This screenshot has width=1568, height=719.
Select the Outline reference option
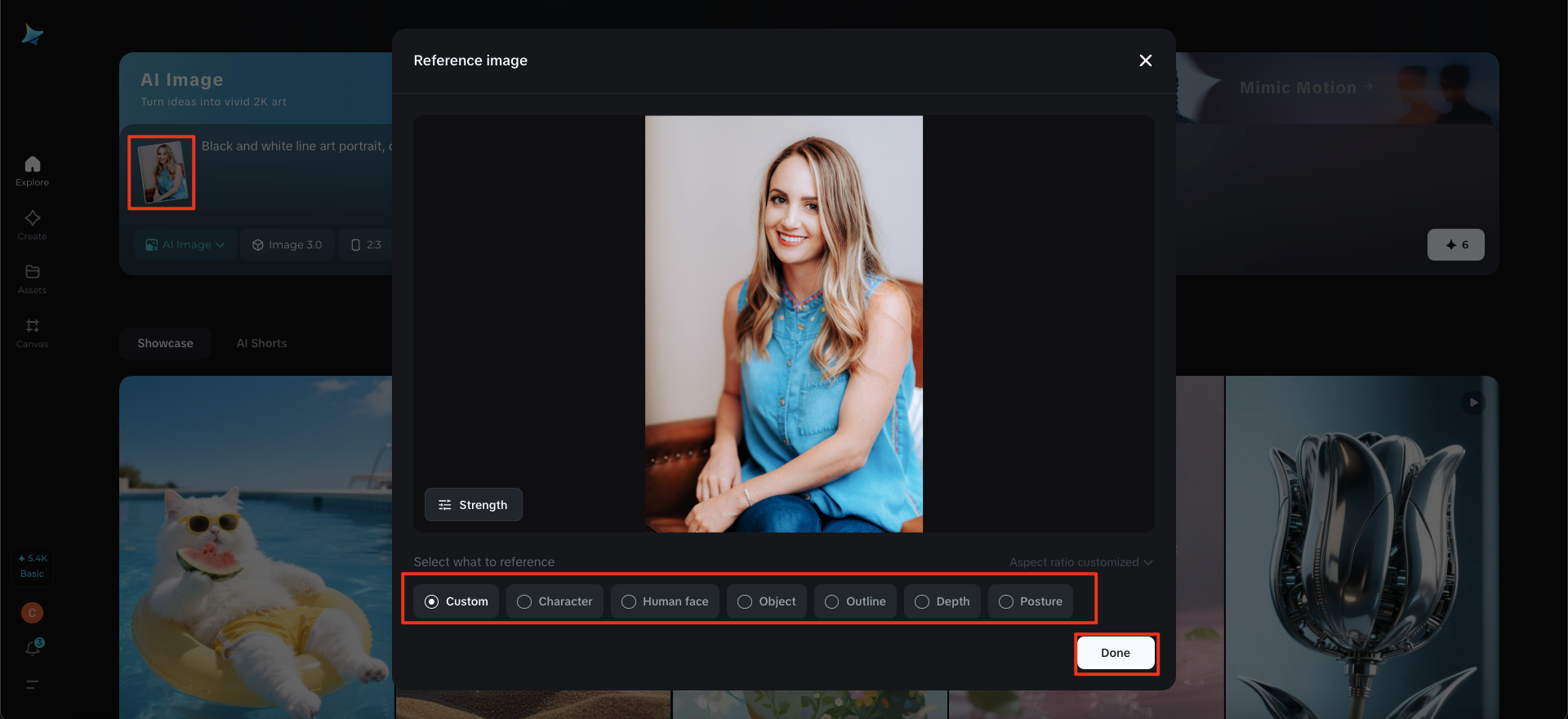(855, 601)
